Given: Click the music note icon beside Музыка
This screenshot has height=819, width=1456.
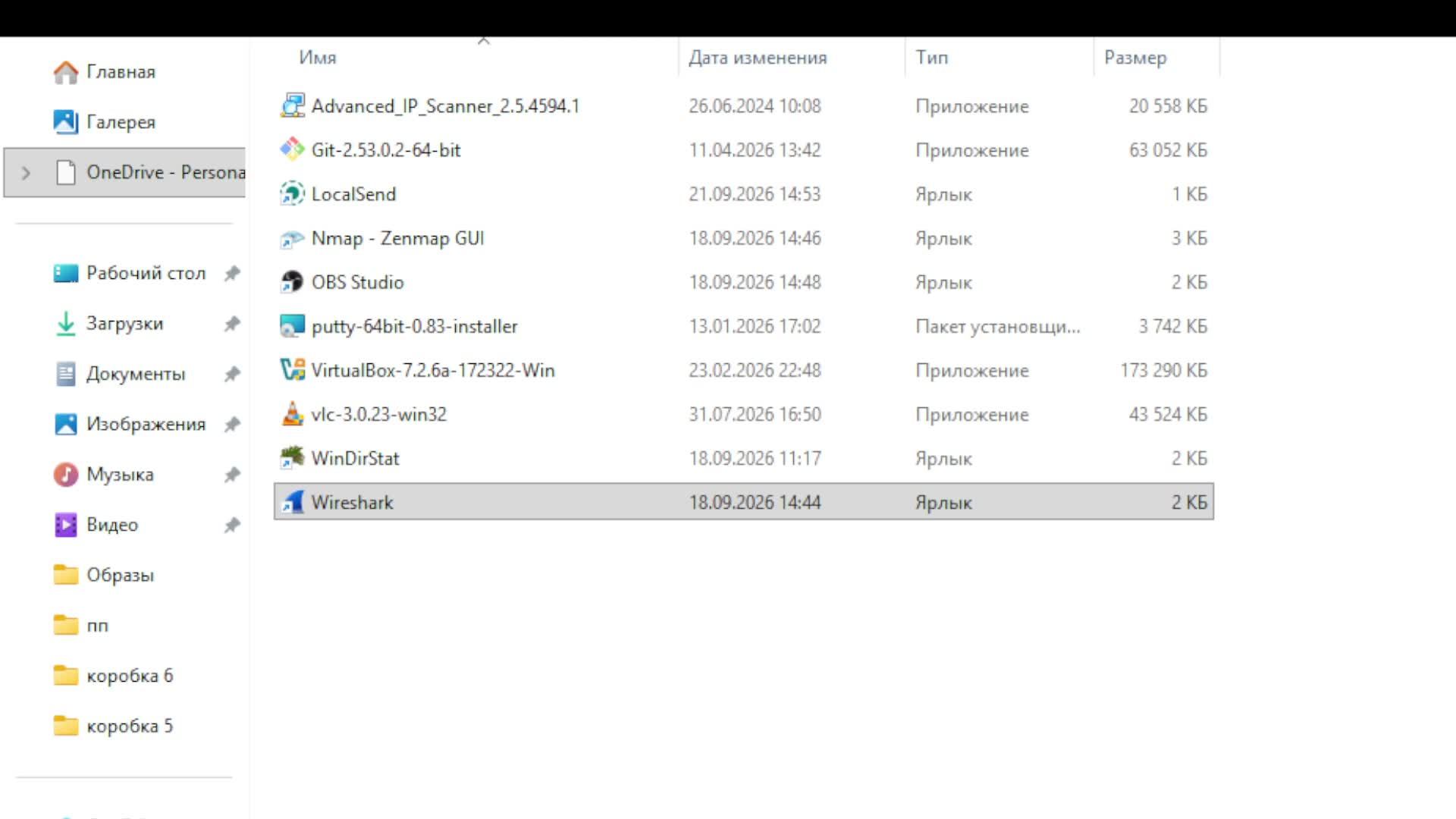Looking at the screenshot, I should [x=66, y=475].
